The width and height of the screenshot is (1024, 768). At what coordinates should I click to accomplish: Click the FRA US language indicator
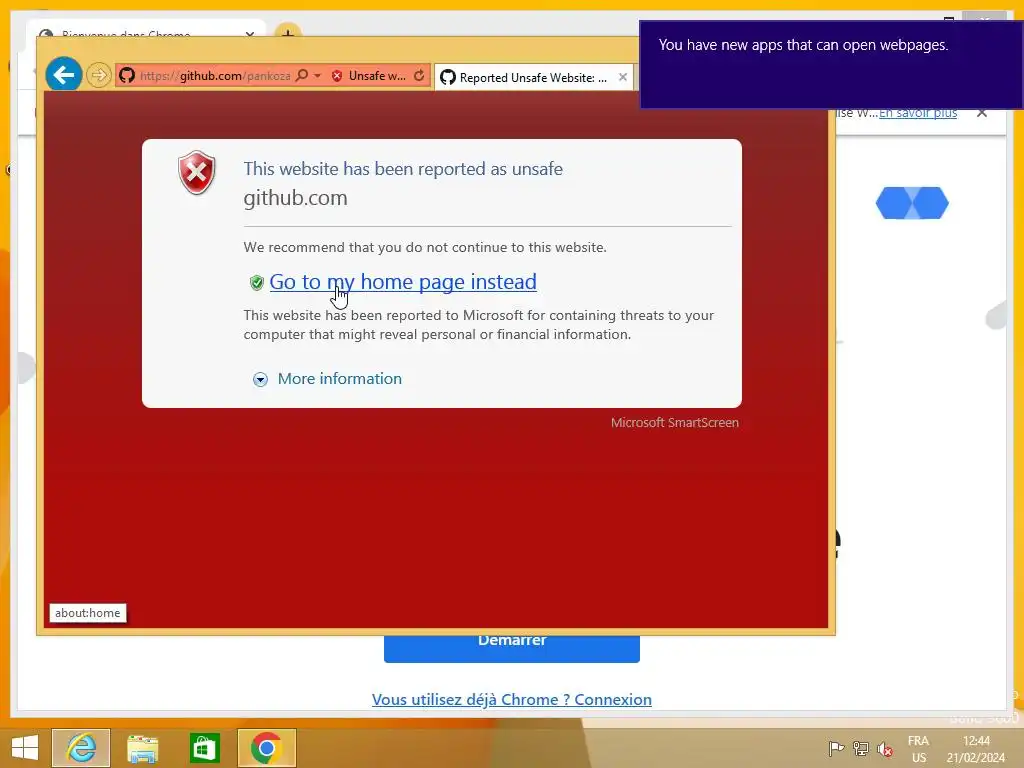pos(918,749)
